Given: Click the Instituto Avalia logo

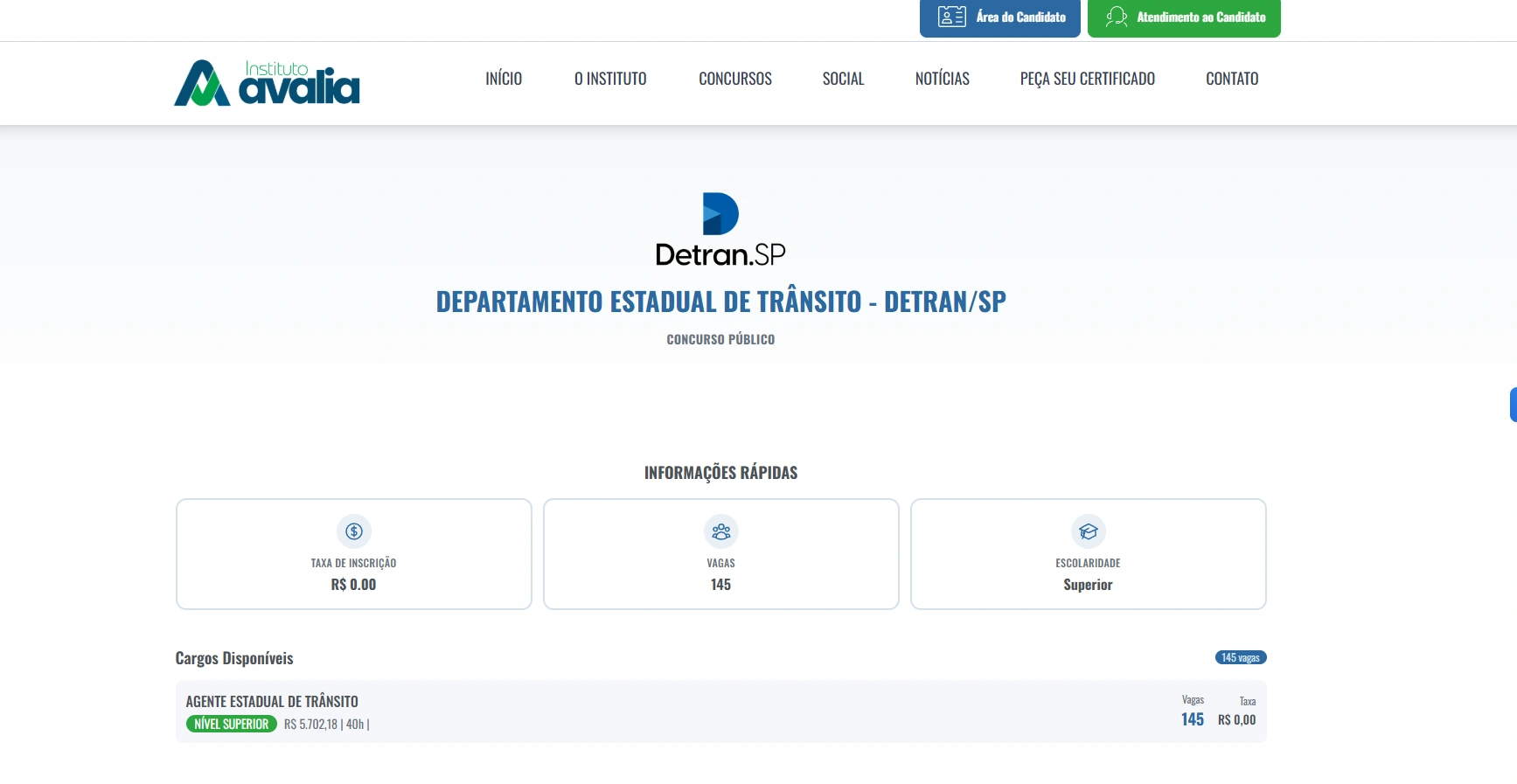Looking at the screenshot, I should [x=267, y=83].
